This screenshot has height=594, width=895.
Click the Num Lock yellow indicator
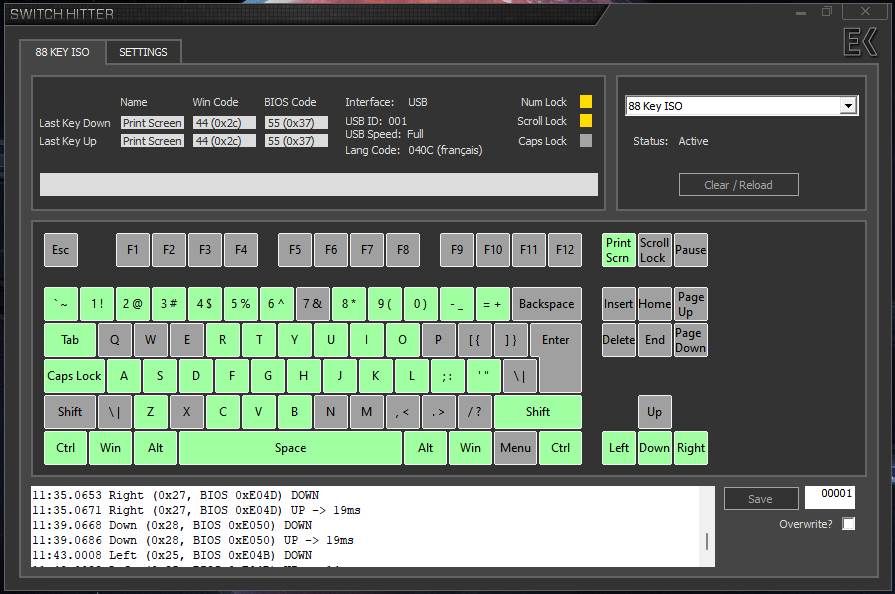(586, 102)
